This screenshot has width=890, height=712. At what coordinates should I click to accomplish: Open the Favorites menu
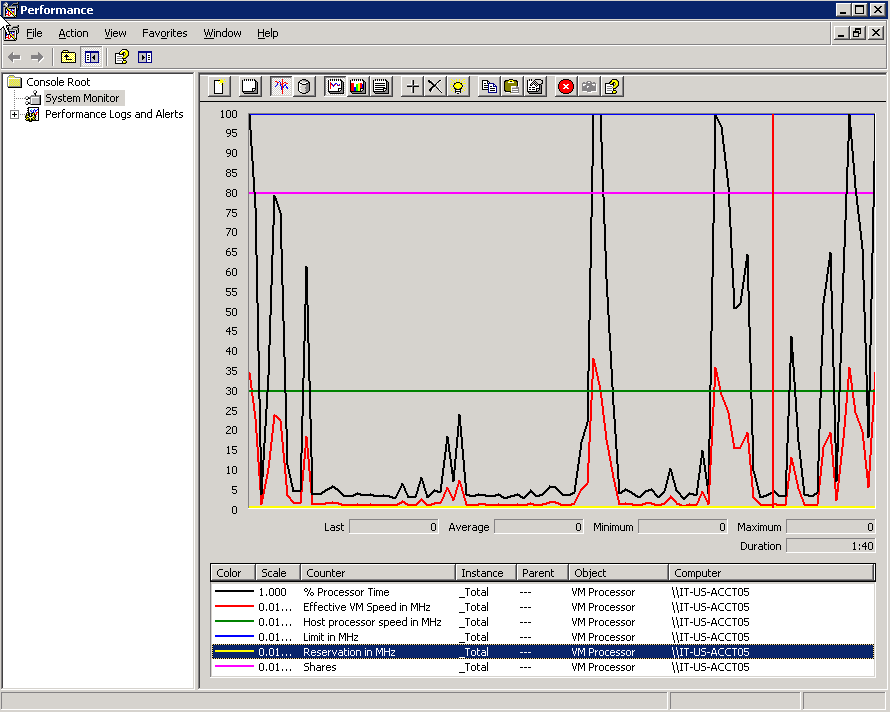(164, 33)
